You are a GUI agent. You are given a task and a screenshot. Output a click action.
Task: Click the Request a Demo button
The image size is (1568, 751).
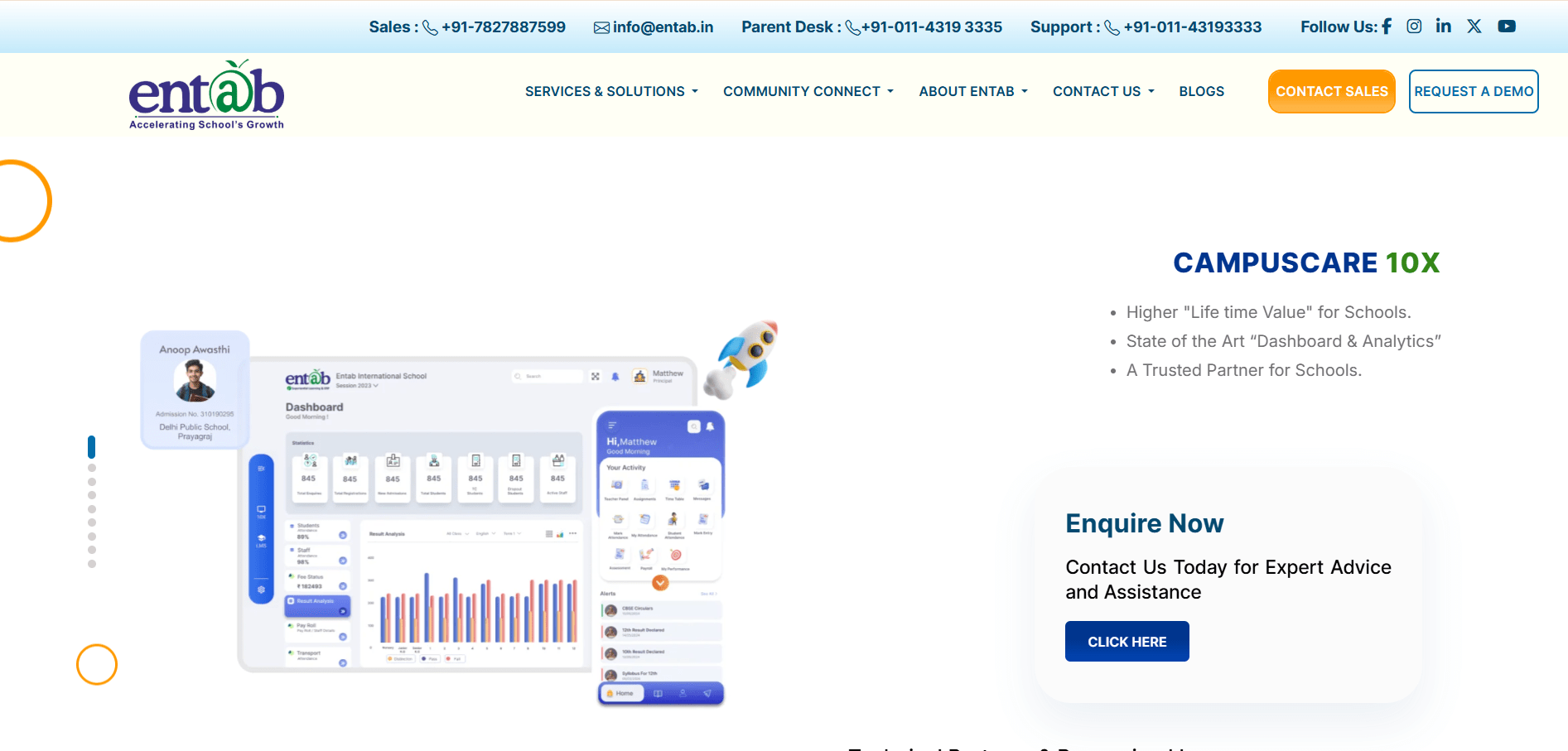coord(1473,91)
